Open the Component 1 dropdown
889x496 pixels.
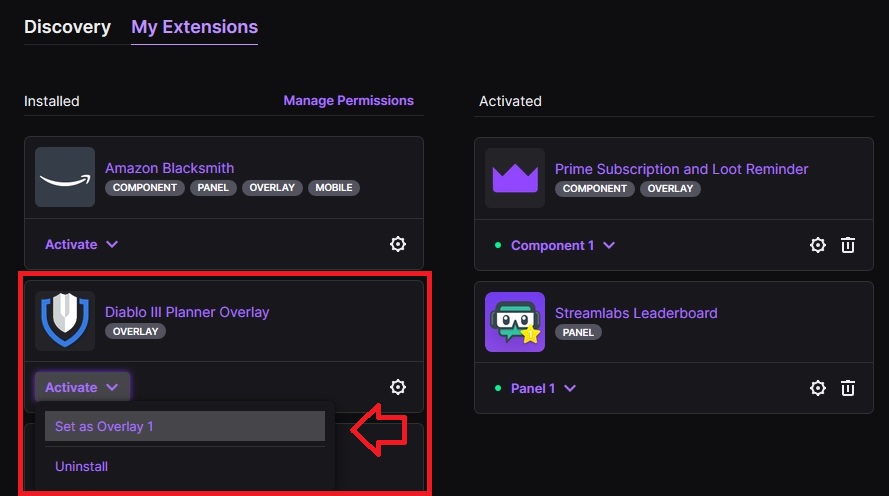click(x=563, y=245)
